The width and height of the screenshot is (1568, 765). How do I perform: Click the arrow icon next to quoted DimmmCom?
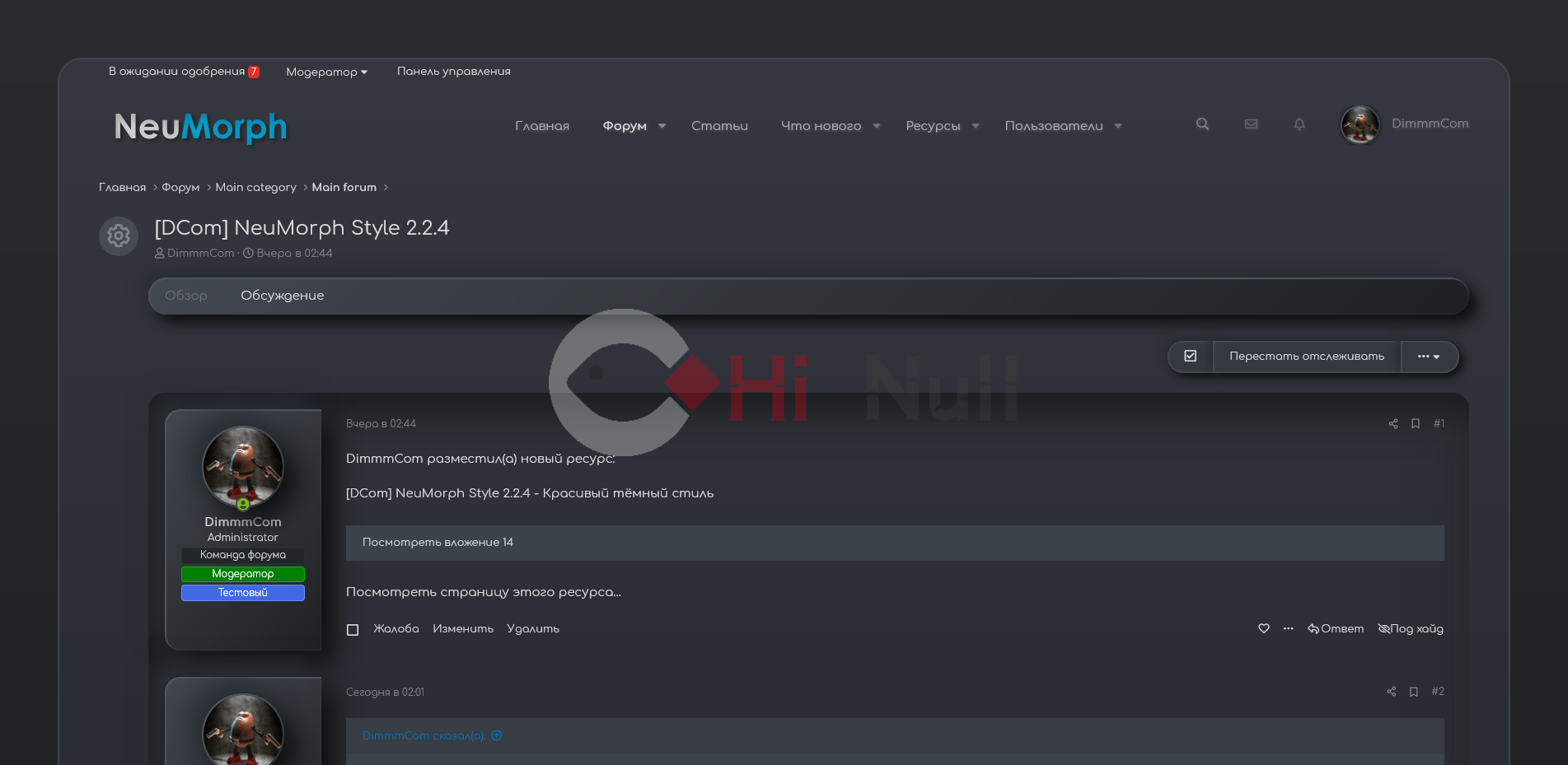(497, 736)
